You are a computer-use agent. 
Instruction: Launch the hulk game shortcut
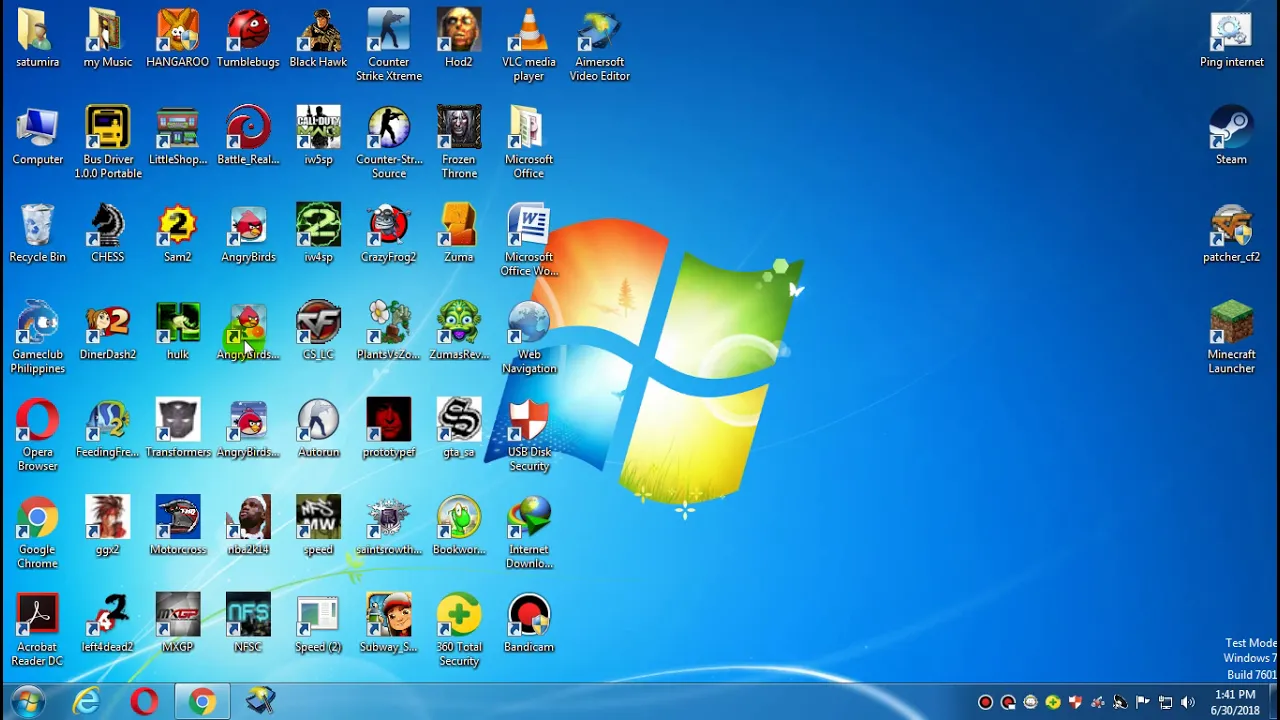177,331
